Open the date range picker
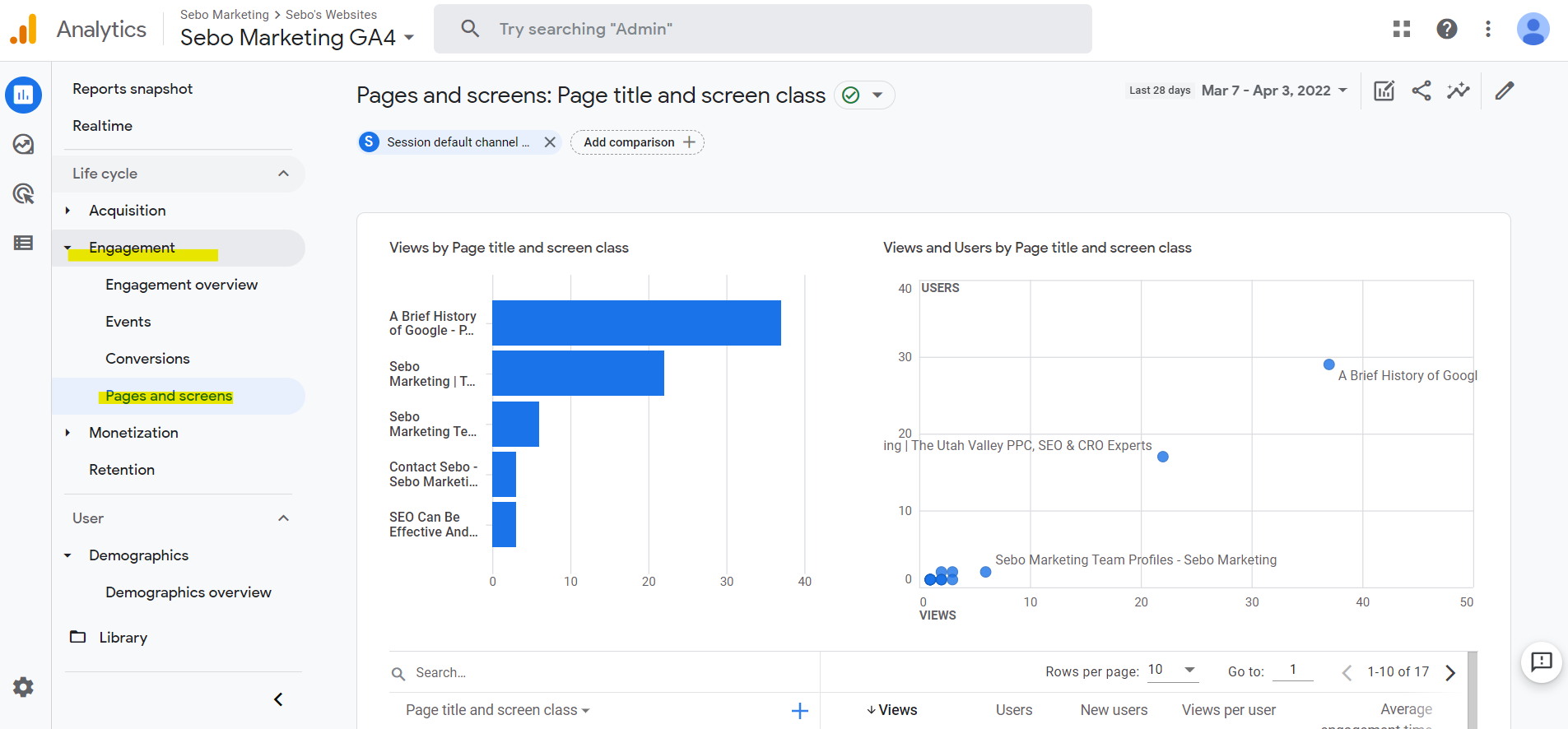This screenshot has height=729, width=1568. pyautogui.click(x=1274, y=91)
